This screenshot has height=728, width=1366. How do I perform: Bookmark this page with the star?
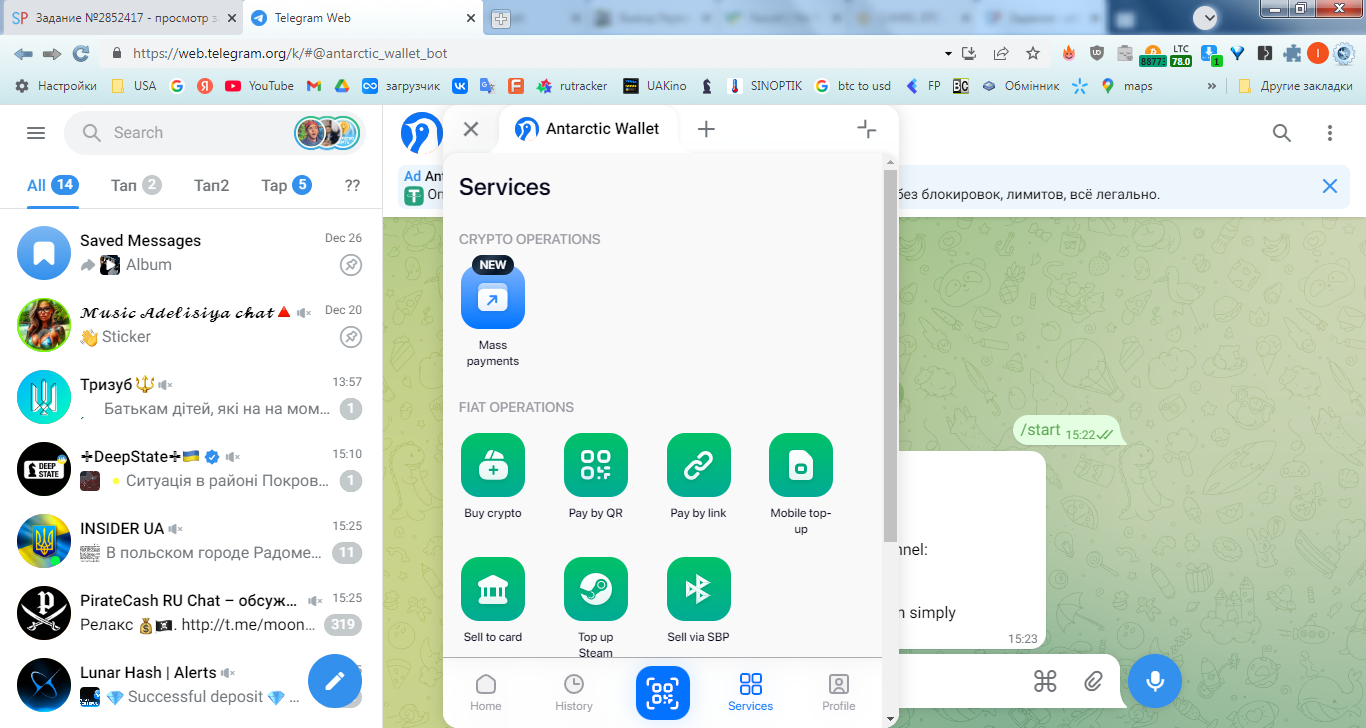click(x=1033, y=53)
